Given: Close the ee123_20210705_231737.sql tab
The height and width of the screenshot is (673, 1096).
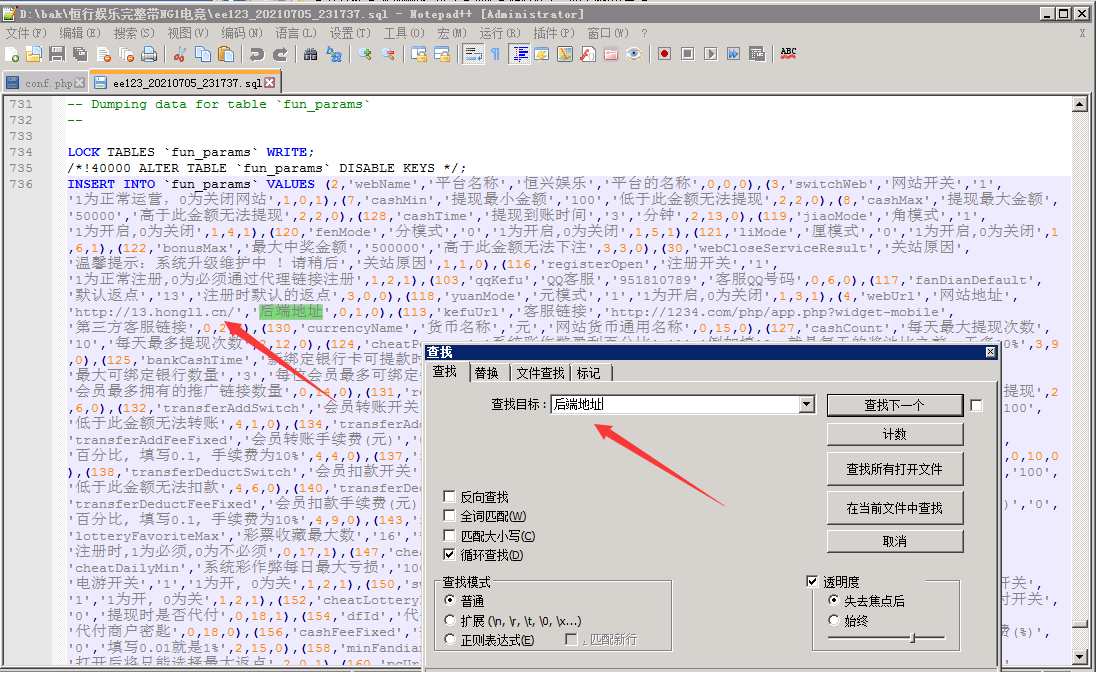Looking at the screenshot, I should [270, 82].
